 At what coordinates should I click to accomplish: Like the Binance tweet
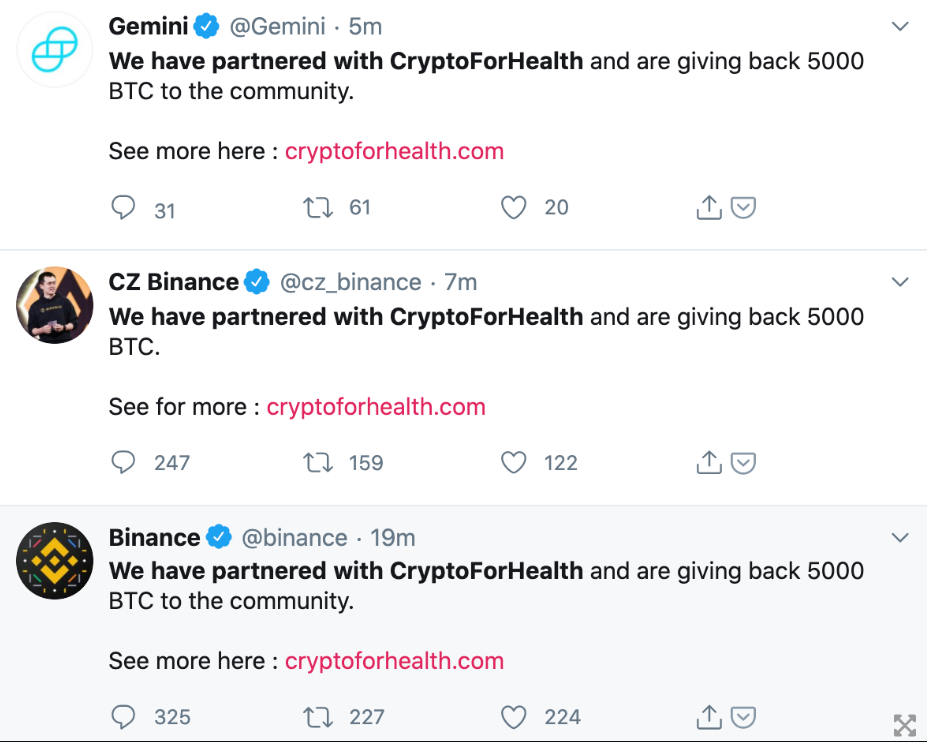(x=513, y=717)
